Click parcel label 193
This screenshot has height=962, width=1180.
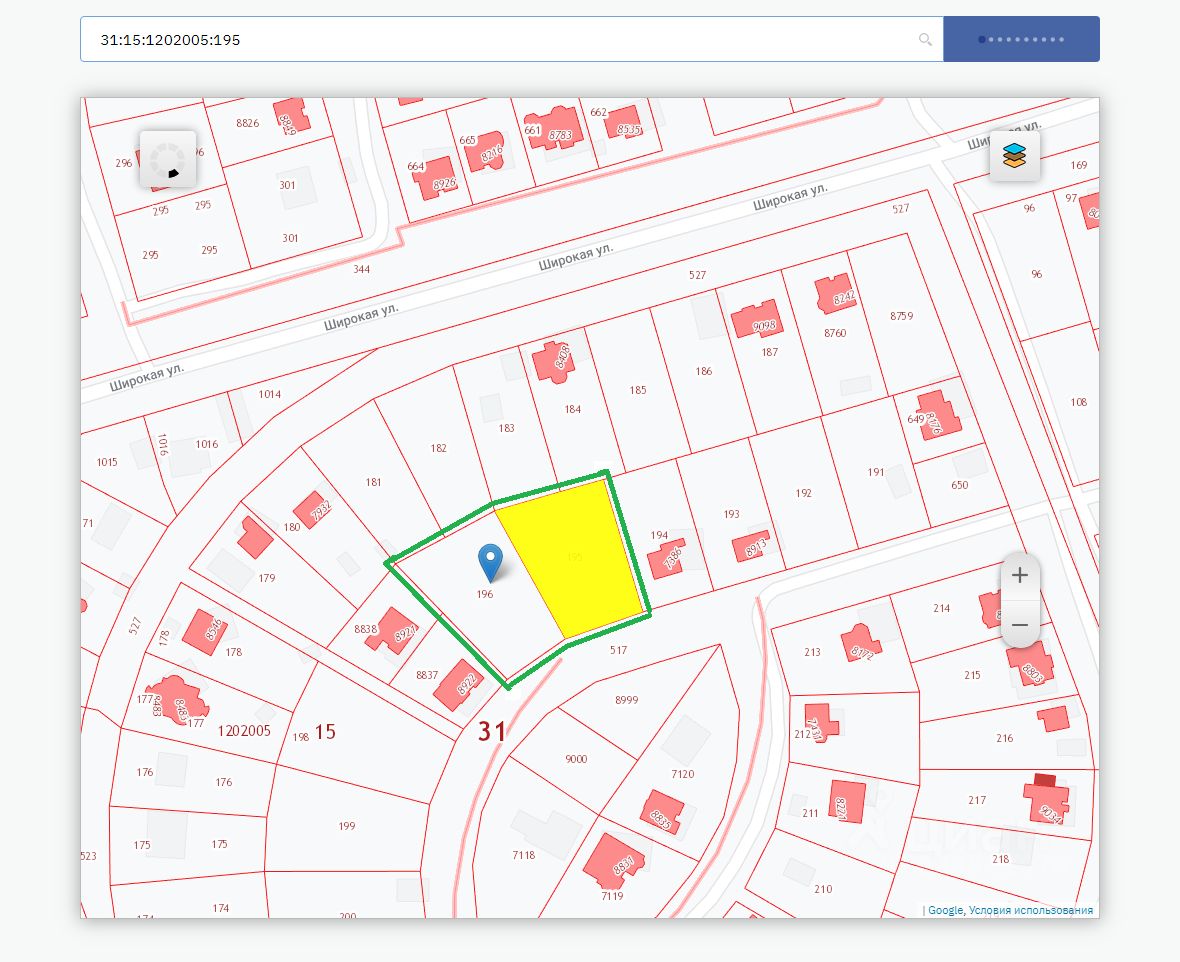tap(731, 514)
